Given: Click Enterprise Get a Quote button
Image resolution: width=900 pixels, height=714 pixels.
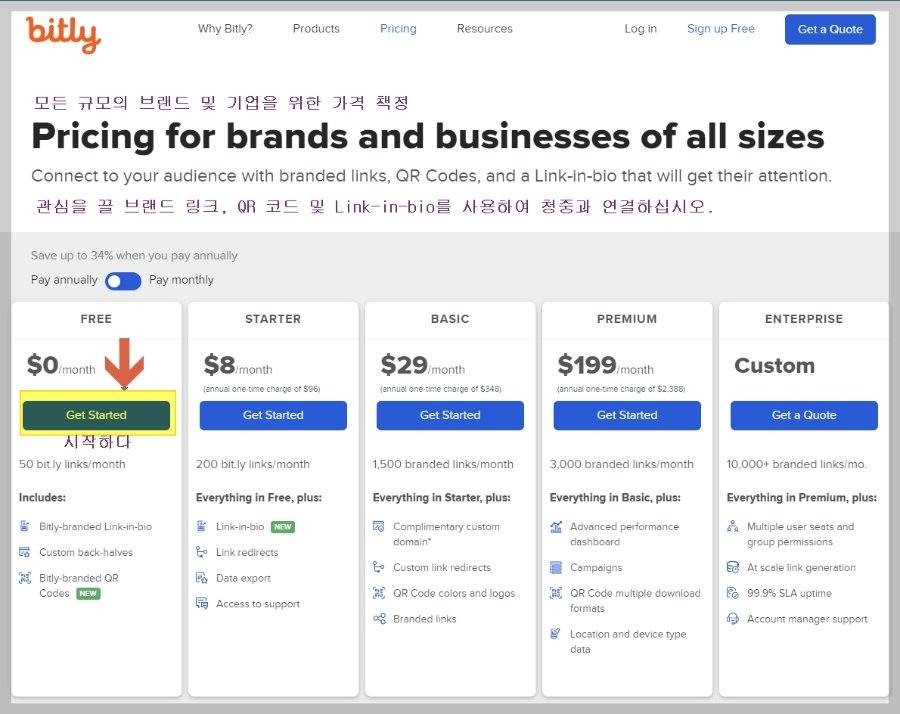Looking at the screenshot, I should click(804, 415).
